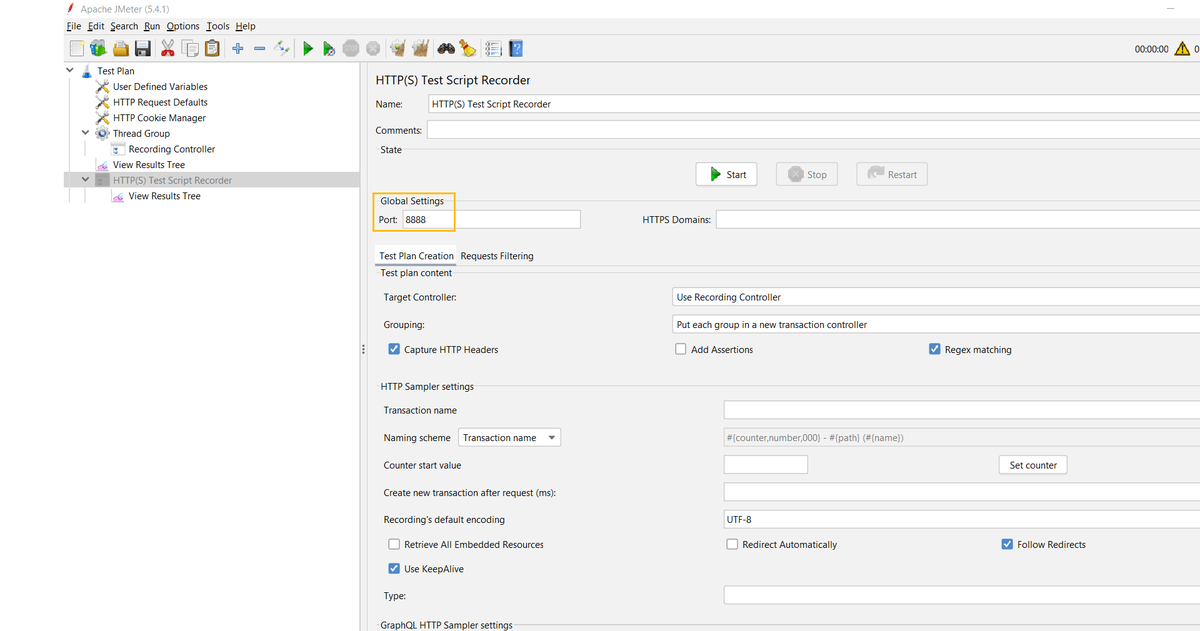Open the Options menu
Viewport: 1200px width, 631px height.
click(x=183, y=26)
